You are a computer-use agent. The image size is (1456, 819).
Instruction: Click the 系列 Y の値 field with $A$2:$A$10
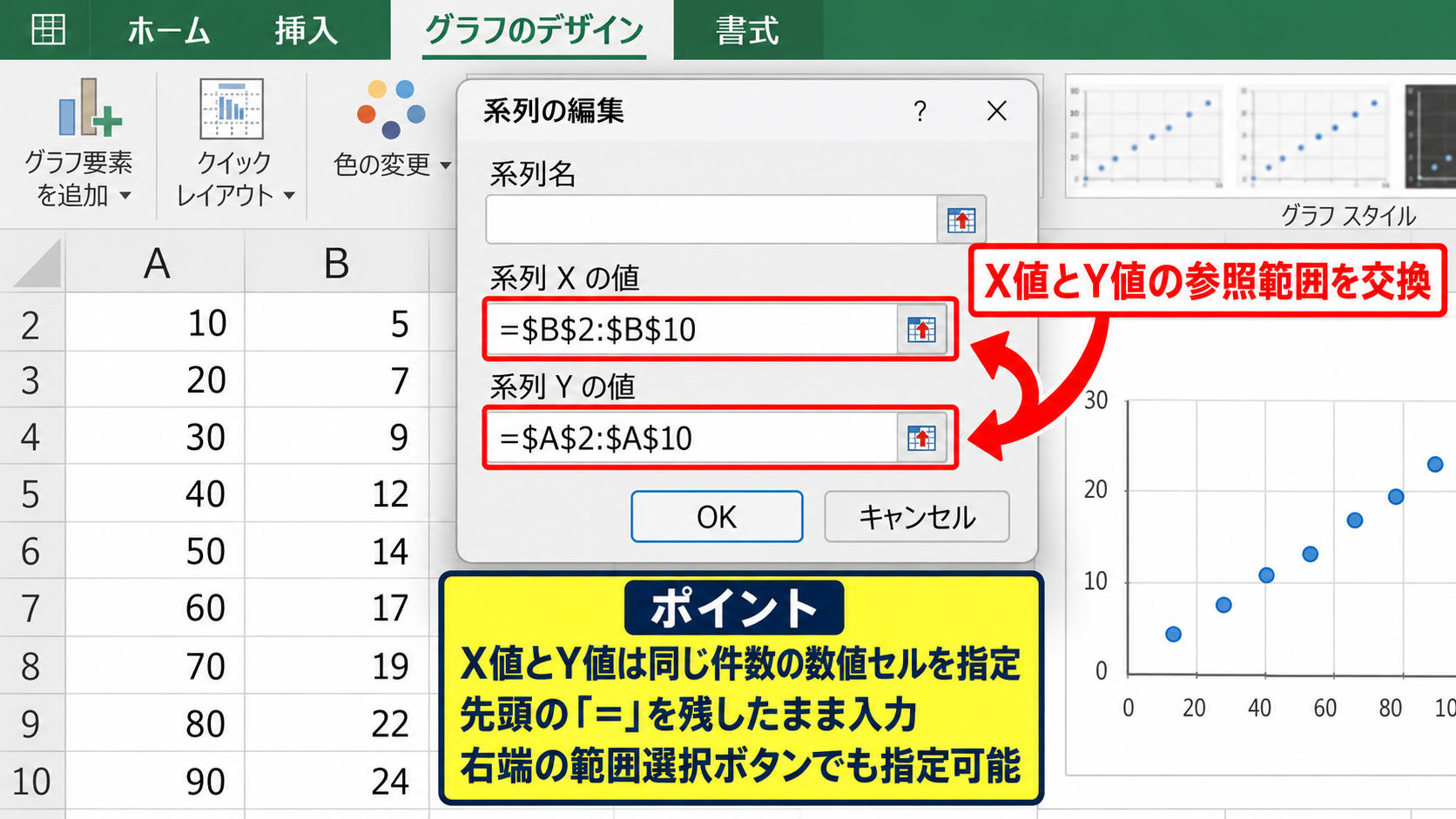692,438
